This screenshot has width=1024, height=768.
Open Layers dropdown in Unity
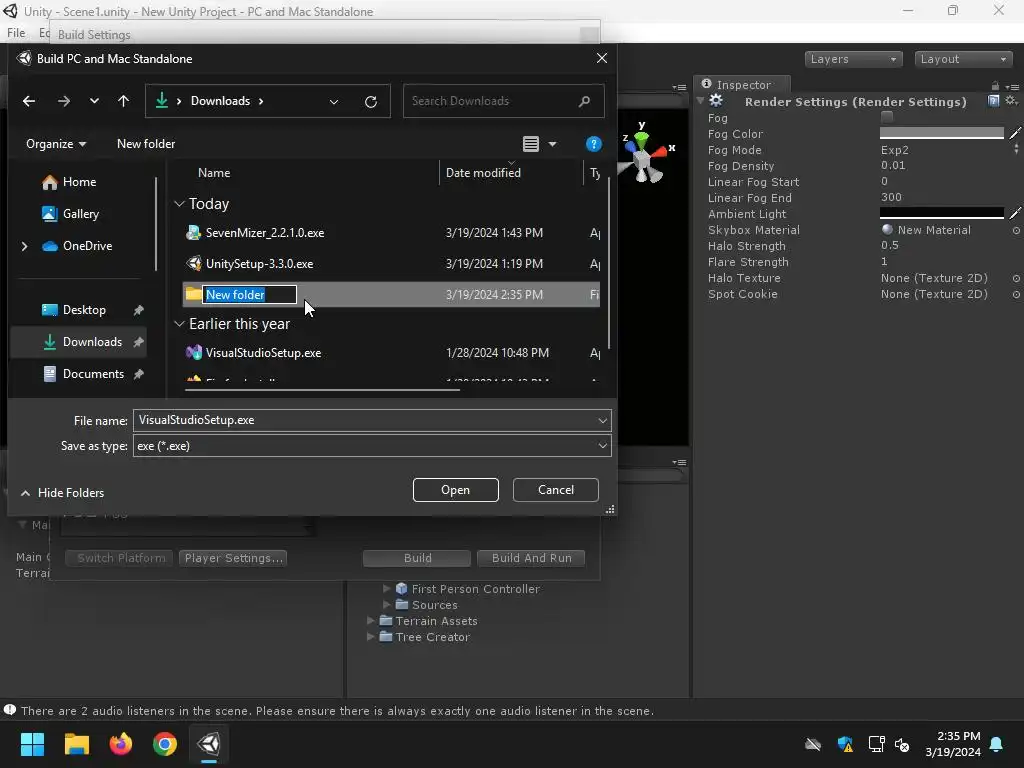[x=853, y=59]
